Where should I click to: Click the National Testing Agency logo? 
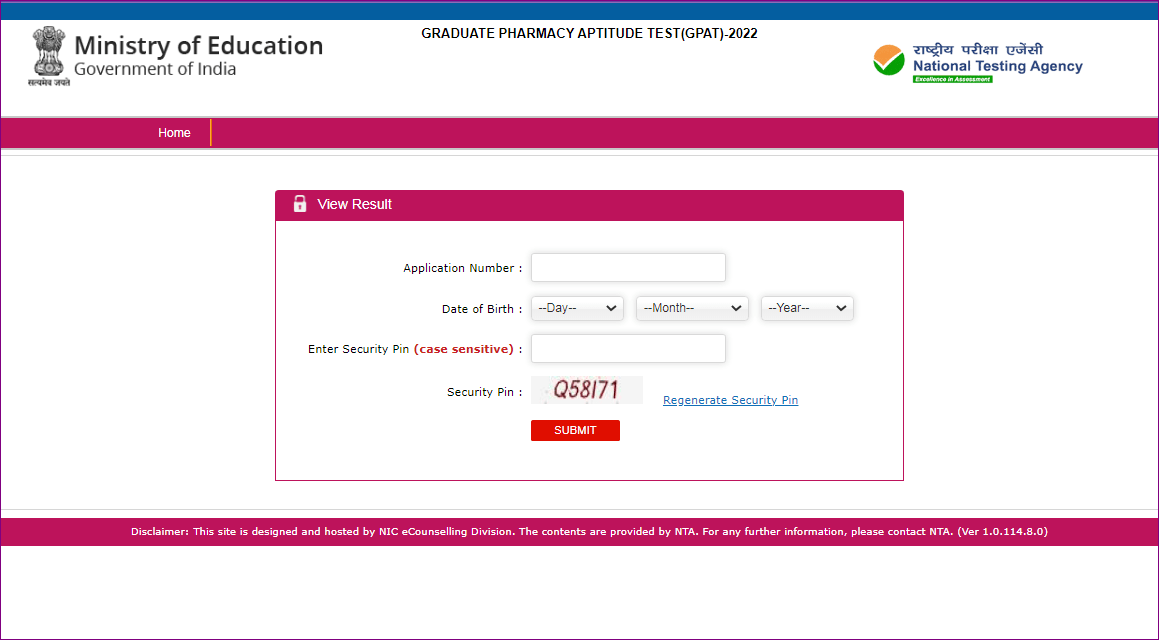pos(977,62)
